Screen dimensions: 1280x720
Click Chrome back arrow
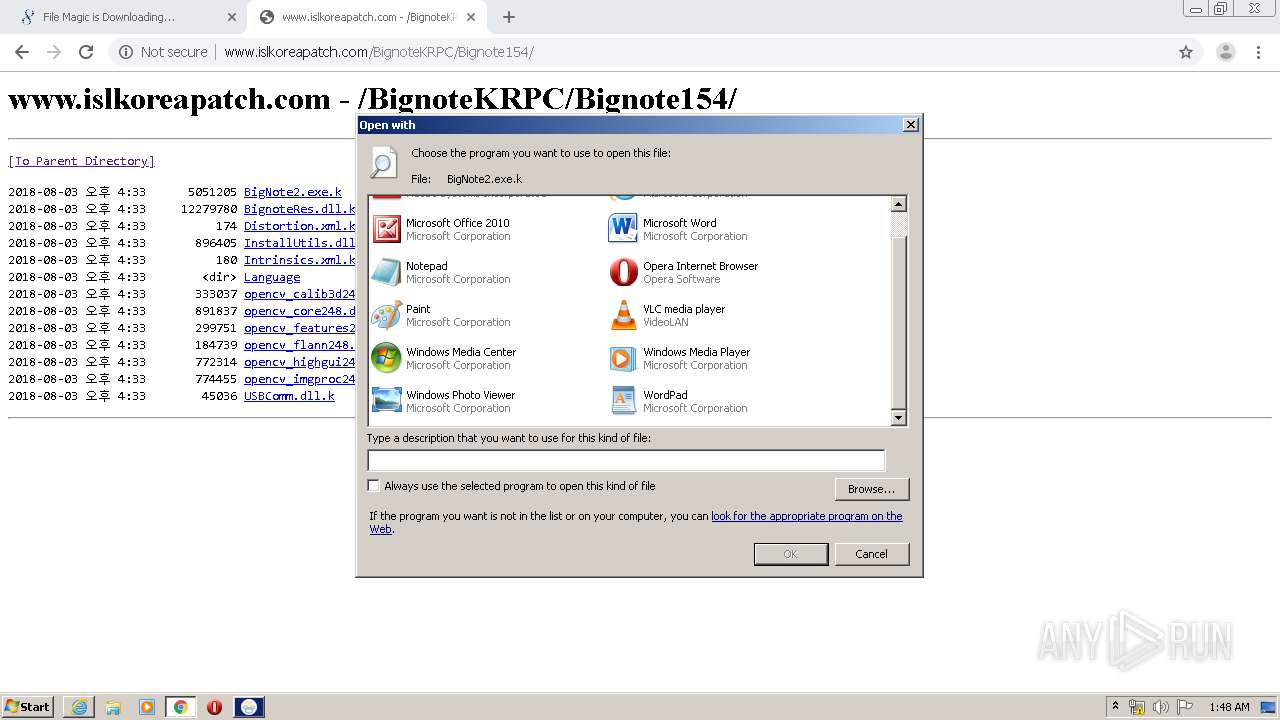coord(22,52)
